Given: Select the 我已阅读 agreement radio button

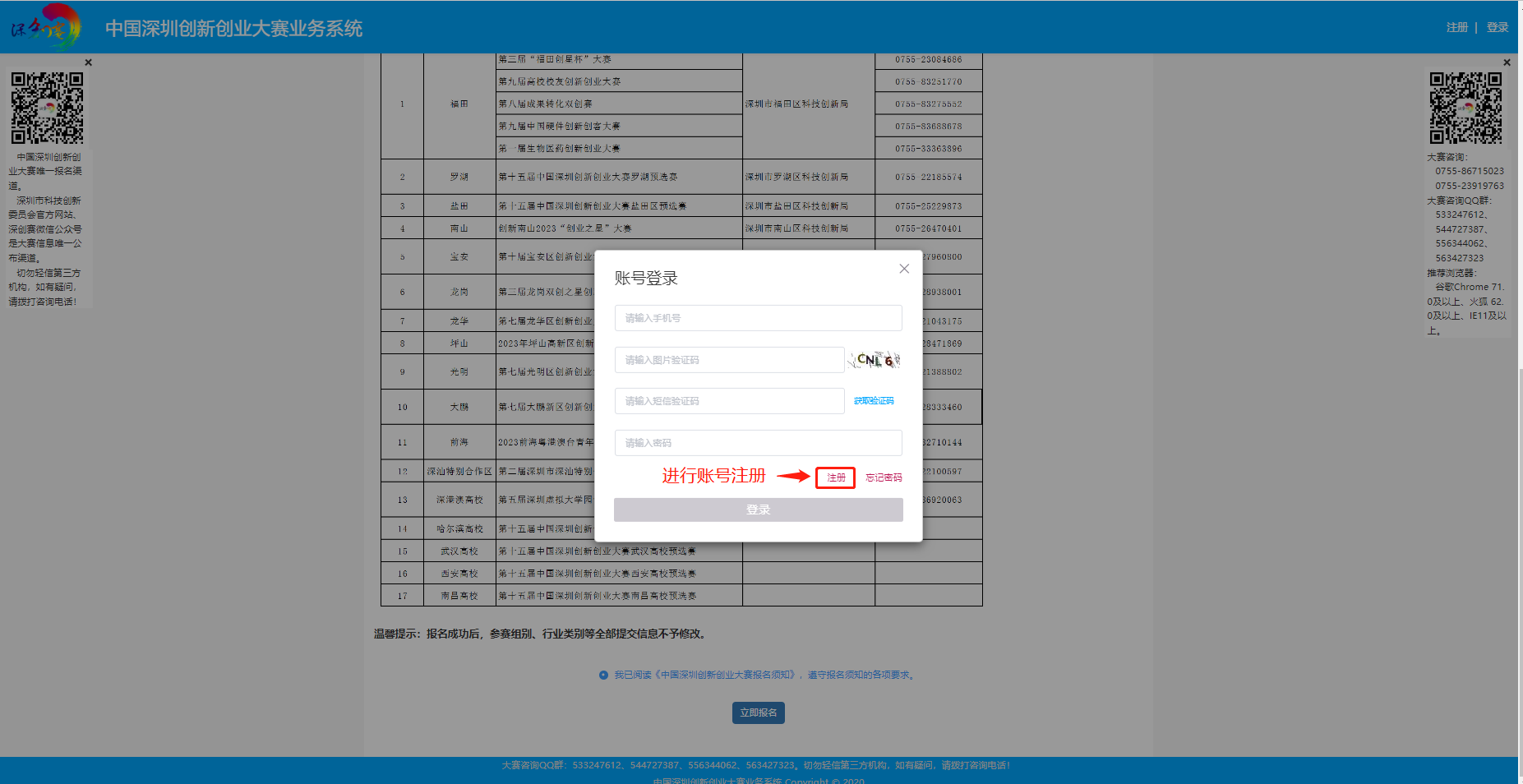Looking at the screenshot, I should pyautogui.click(x=603, y=675).
